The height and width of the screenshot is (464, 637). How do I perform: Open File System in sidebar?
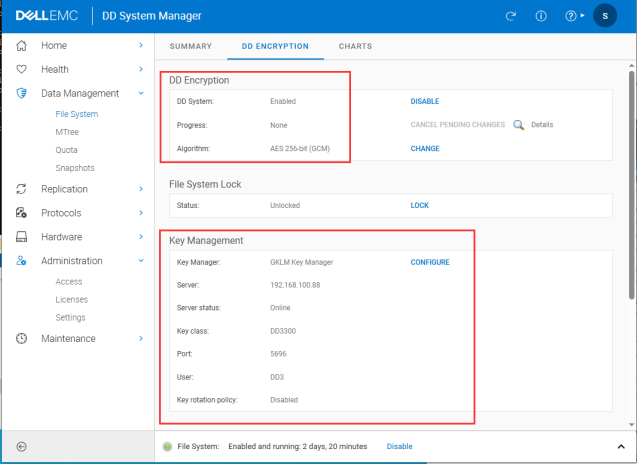coord(77,114)
